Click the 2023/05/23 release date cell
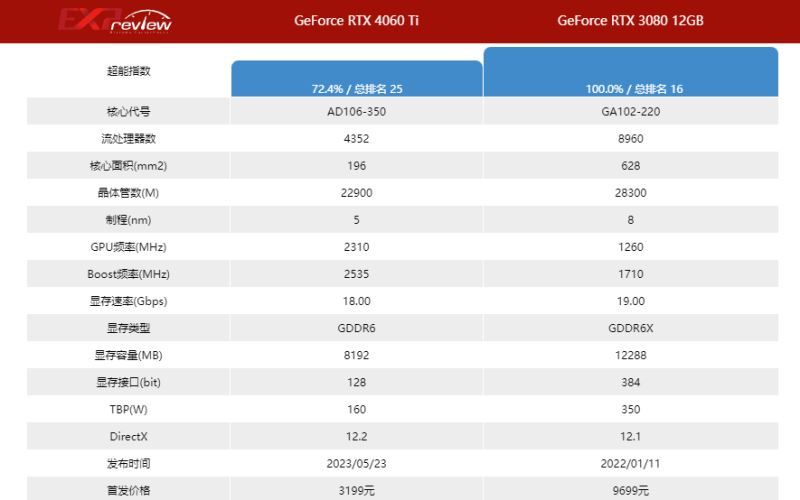This screenshot has height=500, width=800. 357,463
